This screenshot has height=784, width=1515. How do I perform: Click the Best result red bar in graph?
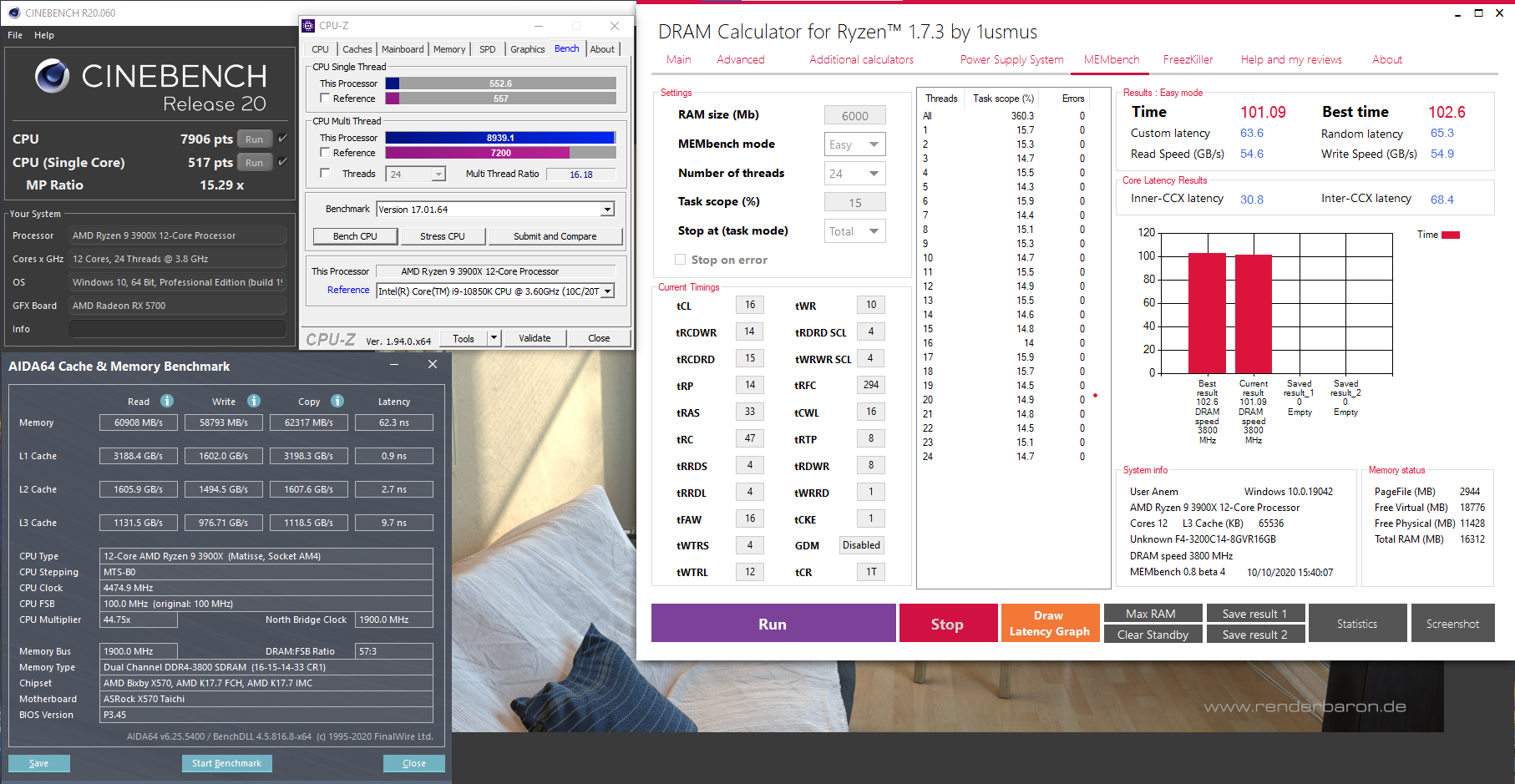(1207, 313)
